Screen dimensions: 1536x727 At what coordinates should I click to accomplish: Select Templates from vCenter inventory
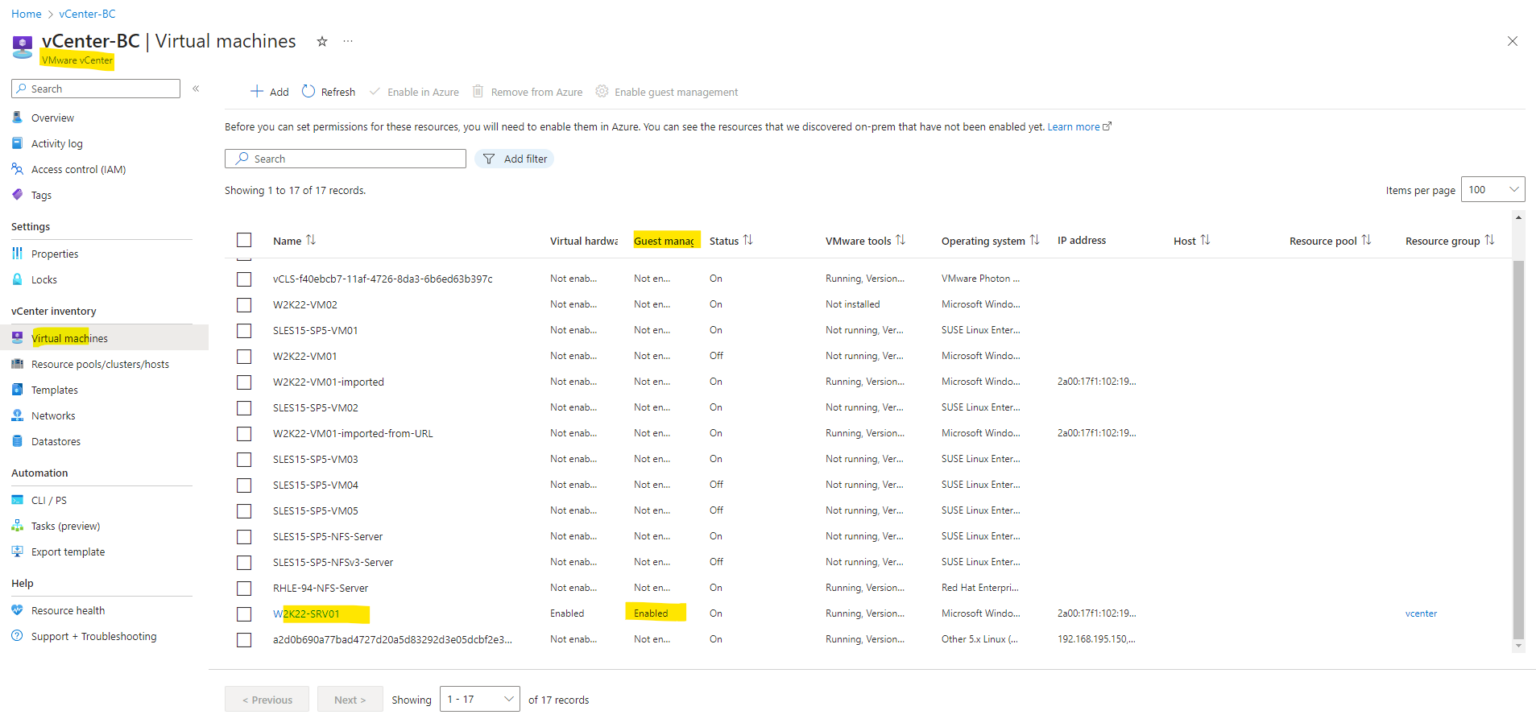tap(55, 389)
